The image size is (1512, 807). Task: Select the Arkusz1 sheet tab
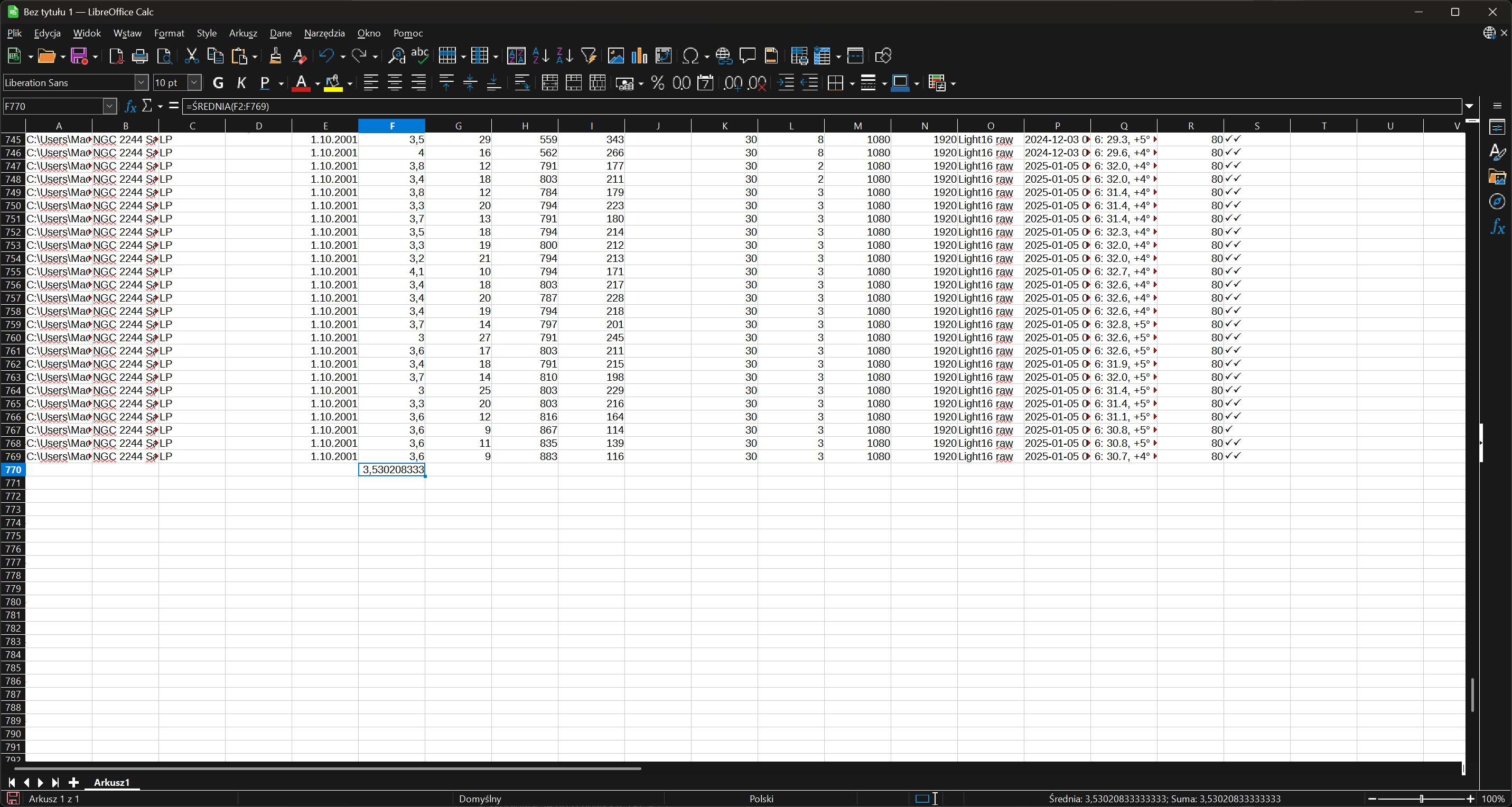click(x=111, y=782)
